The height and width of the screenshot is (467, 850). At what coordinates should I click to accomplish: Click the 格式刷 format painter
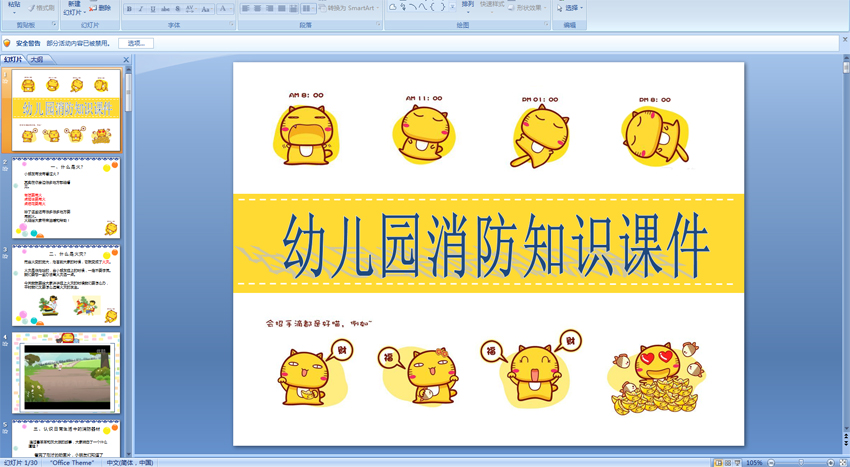(x=42, y=8)
